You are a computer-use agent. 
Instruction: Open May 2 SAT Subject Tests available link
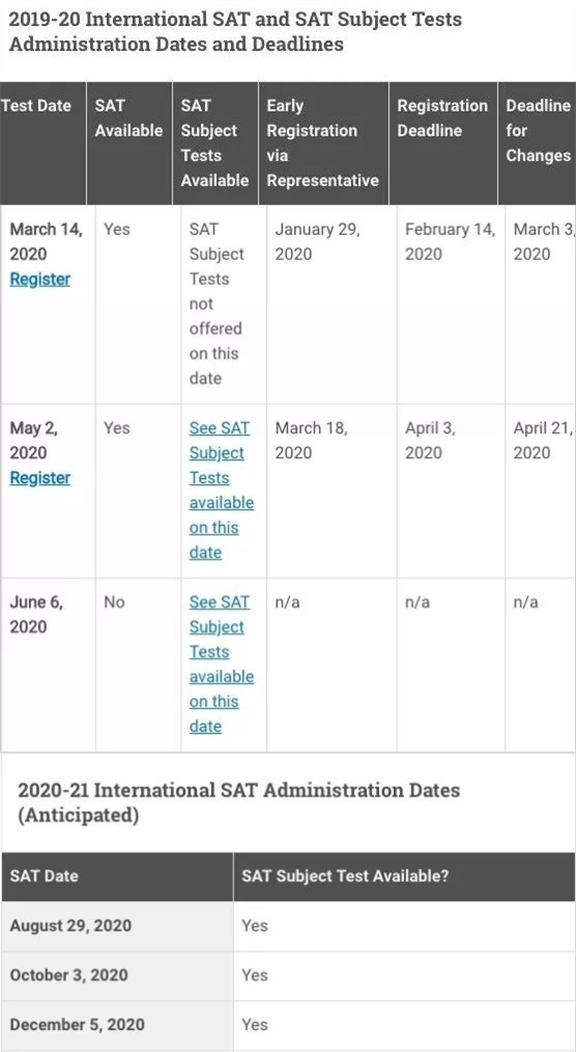point(221,490)
